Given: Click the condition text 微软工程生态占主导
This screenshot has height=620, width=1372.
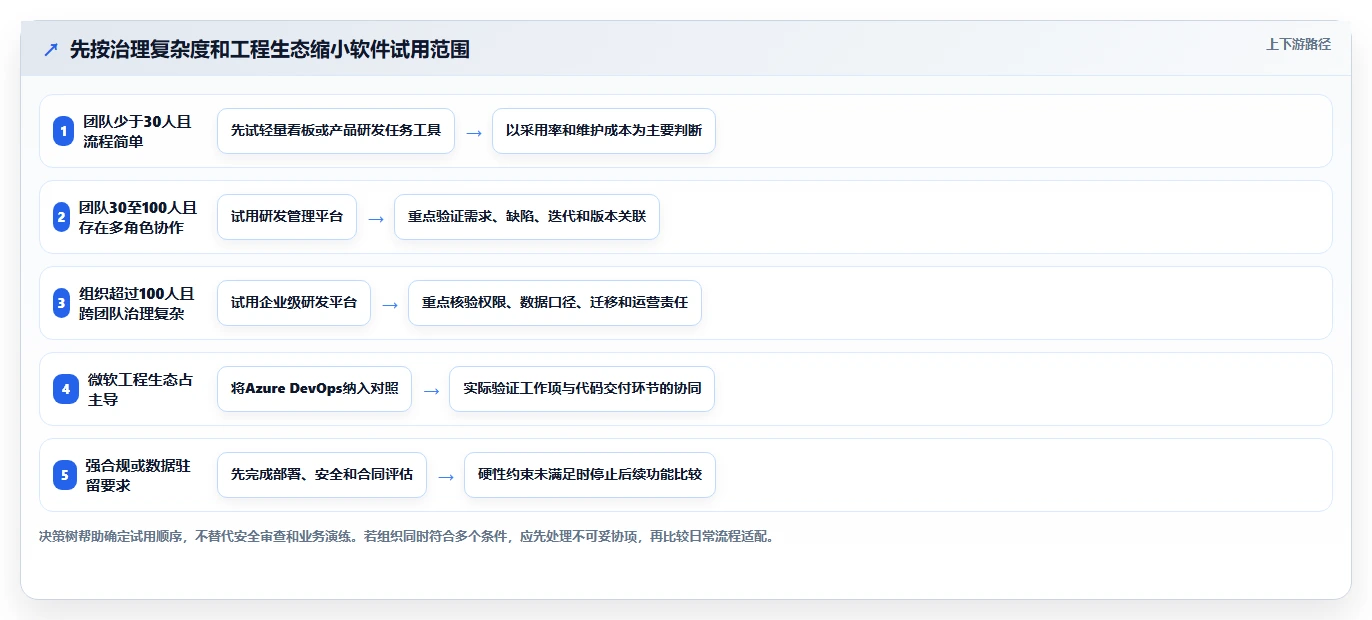Looking at the screenshot, I should coord(141,389).
